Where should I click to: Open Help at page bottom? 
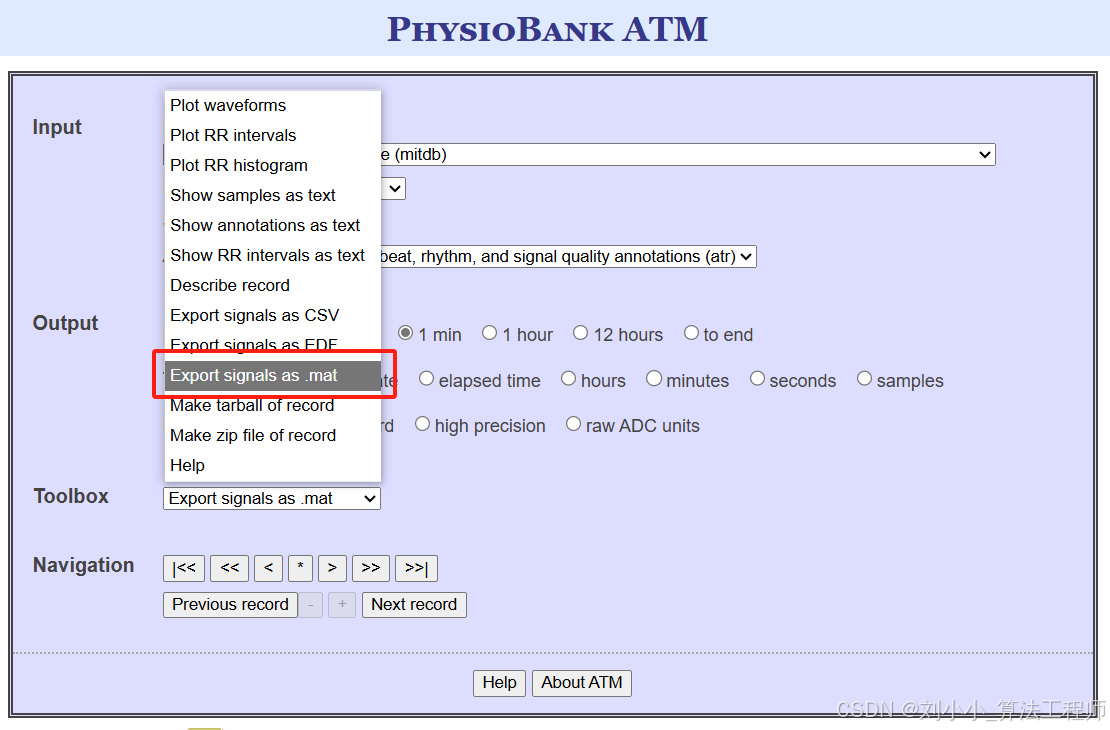click(x=499, y=683)
